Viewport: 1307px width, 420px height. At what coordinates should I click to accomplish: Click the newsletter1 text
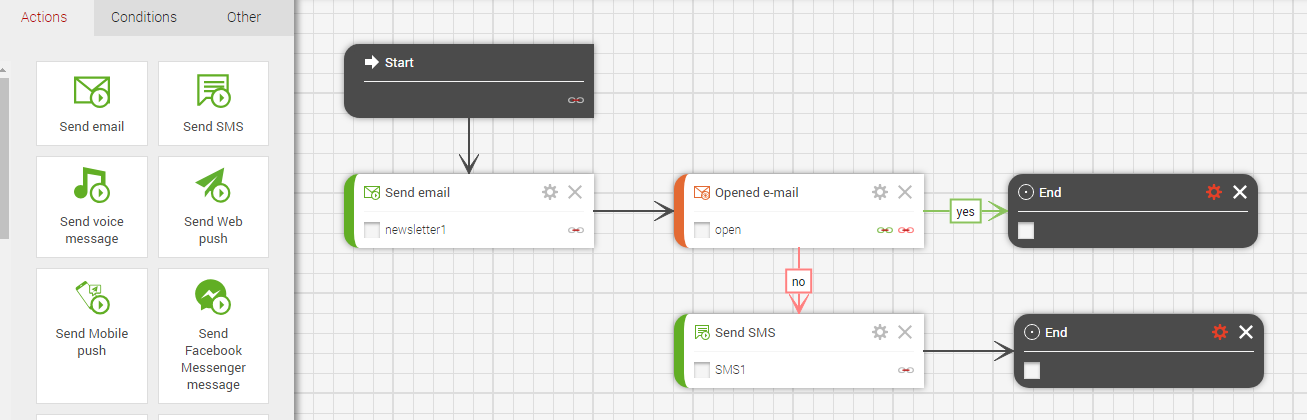(415, 230)
